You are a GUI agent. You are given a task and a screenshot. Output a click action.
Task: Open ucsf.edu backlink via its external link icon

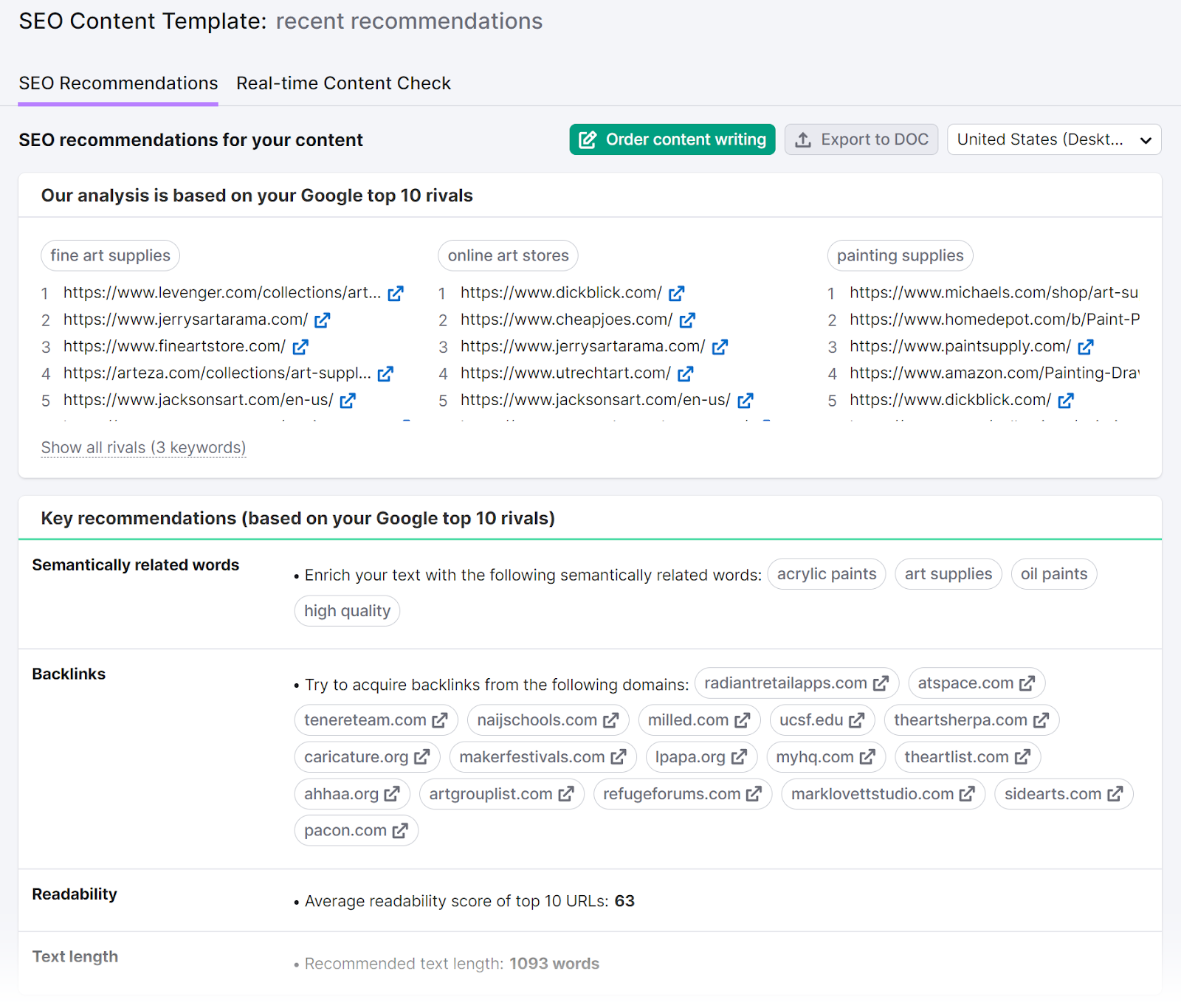click(856, 720)
